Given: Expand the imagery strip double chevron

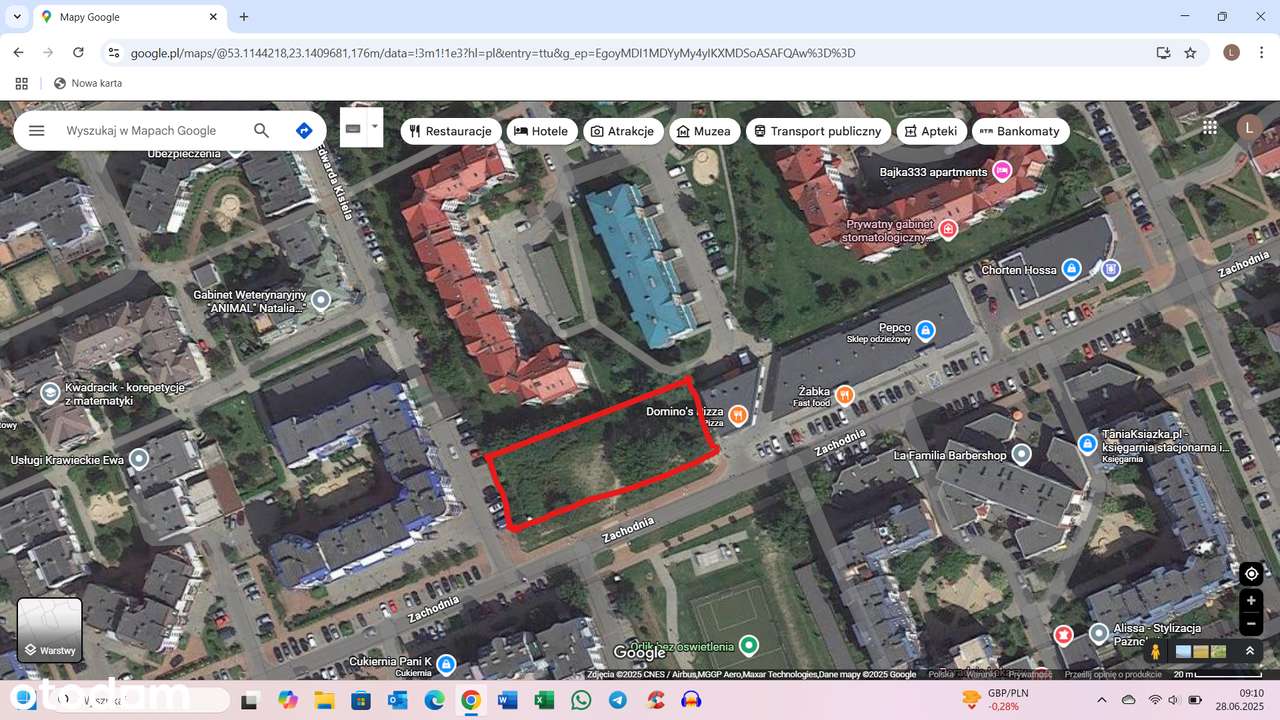Looking at the screenshot, I should (1249, 651).
